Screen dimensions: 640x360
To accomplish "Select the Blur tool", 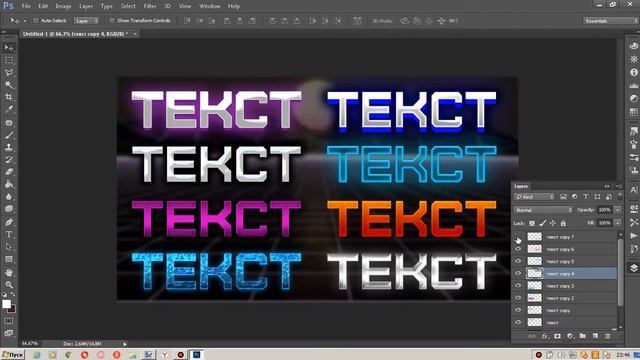I will coord(9,196).
